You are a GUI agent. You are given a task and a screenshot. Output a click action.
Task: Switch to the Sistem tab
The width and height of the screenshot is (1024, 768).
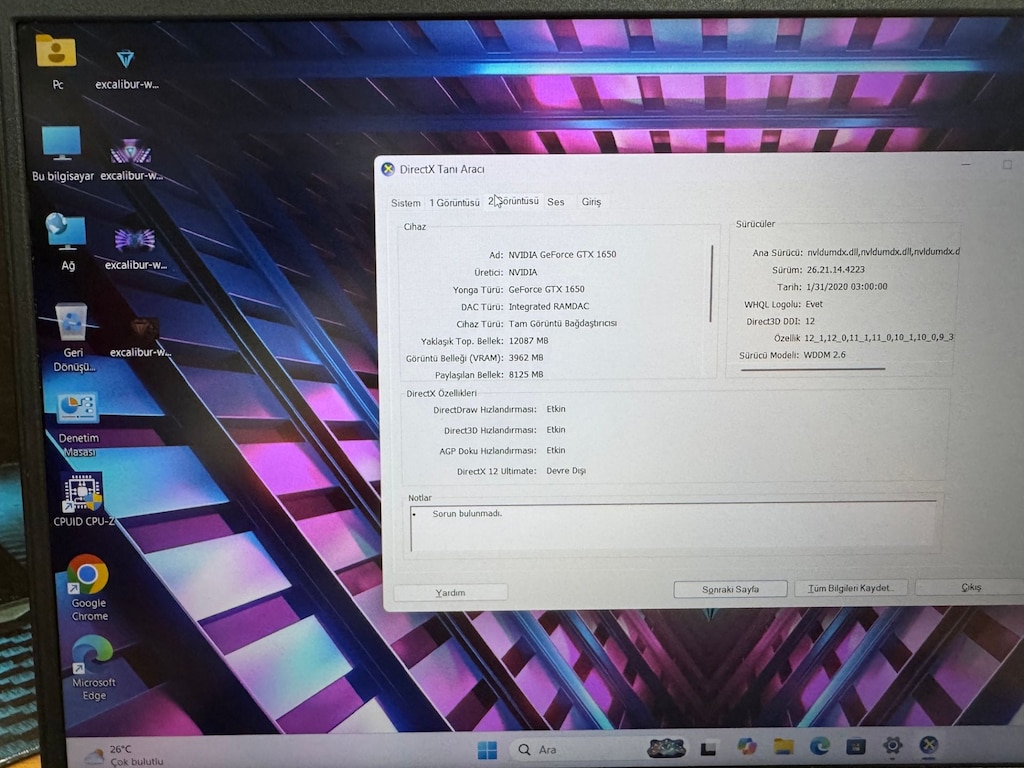coord(406,203)
